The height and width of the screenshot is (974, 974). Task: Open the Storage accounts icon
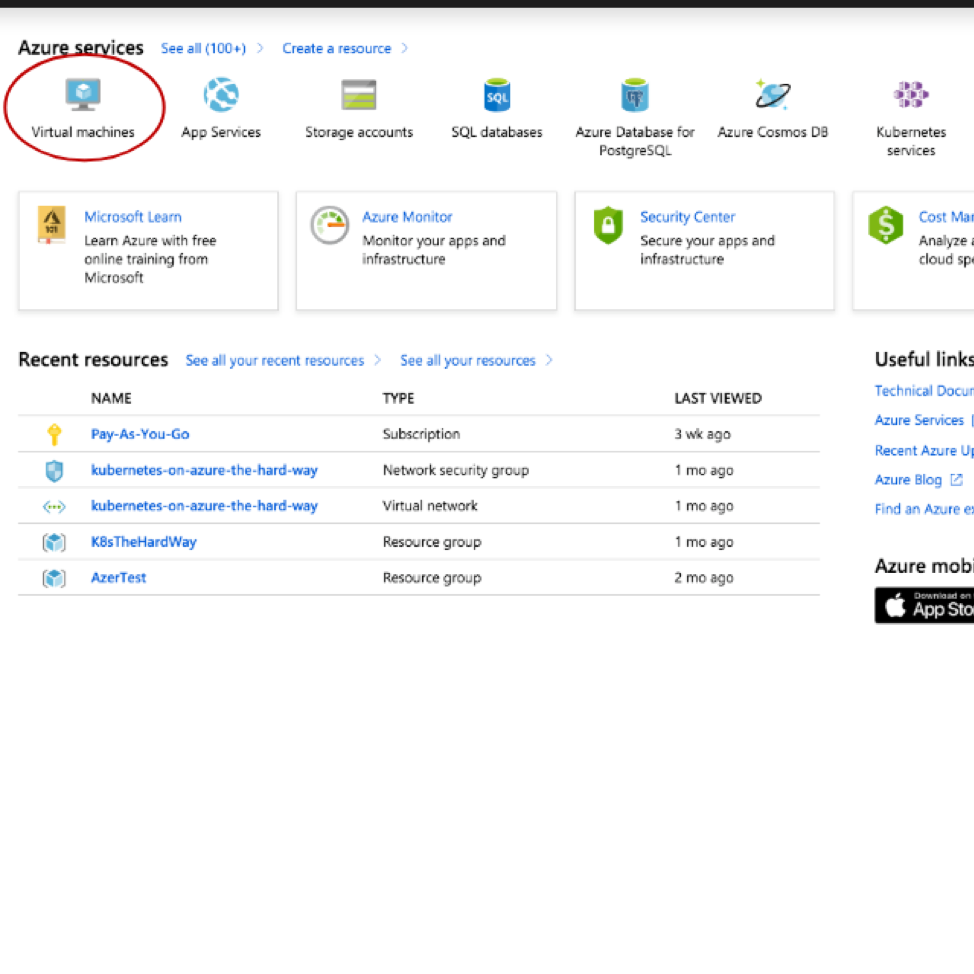[359, 96]
